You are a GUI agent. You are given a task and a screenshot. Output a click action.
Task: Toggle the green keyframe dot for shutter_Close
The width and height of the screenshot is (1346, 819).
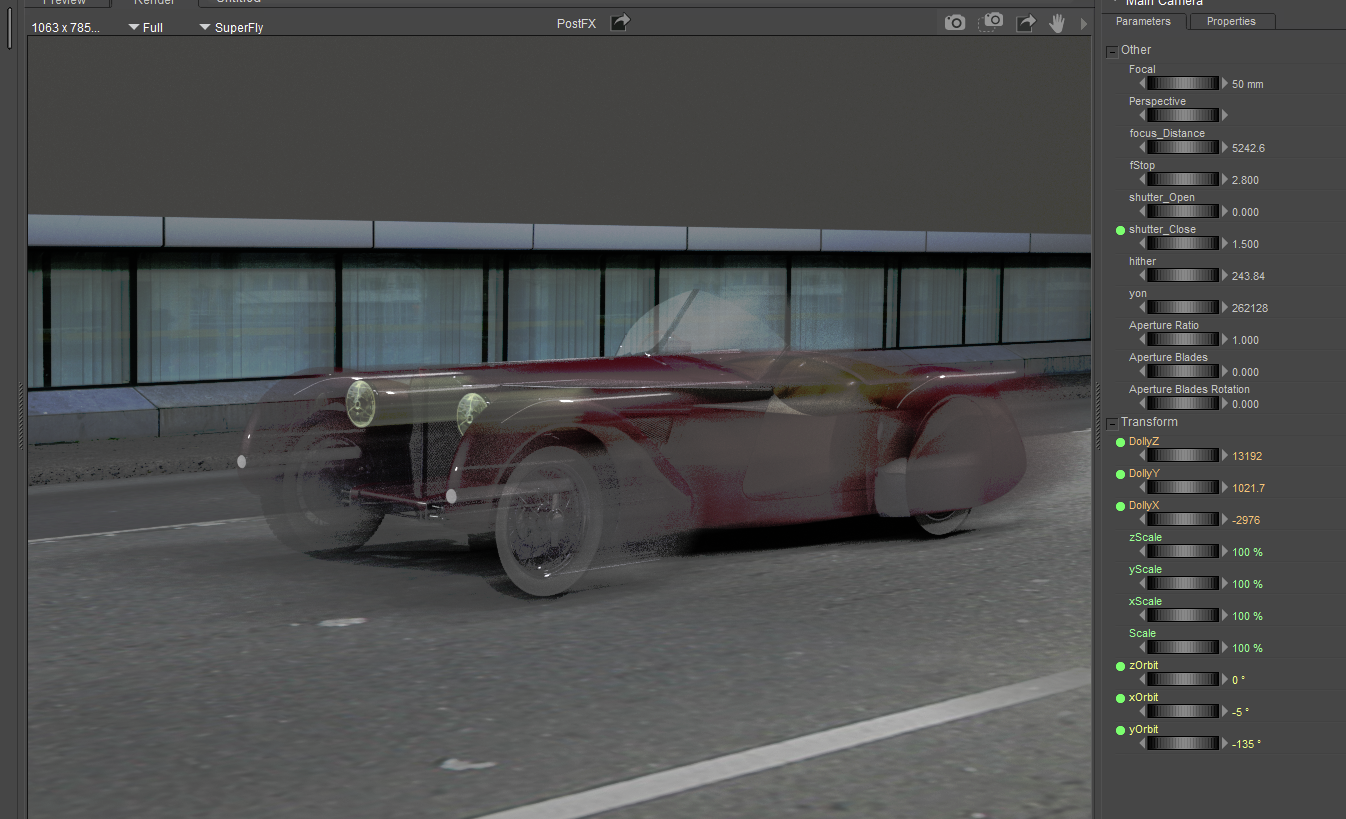click(x=1120, y=230)
